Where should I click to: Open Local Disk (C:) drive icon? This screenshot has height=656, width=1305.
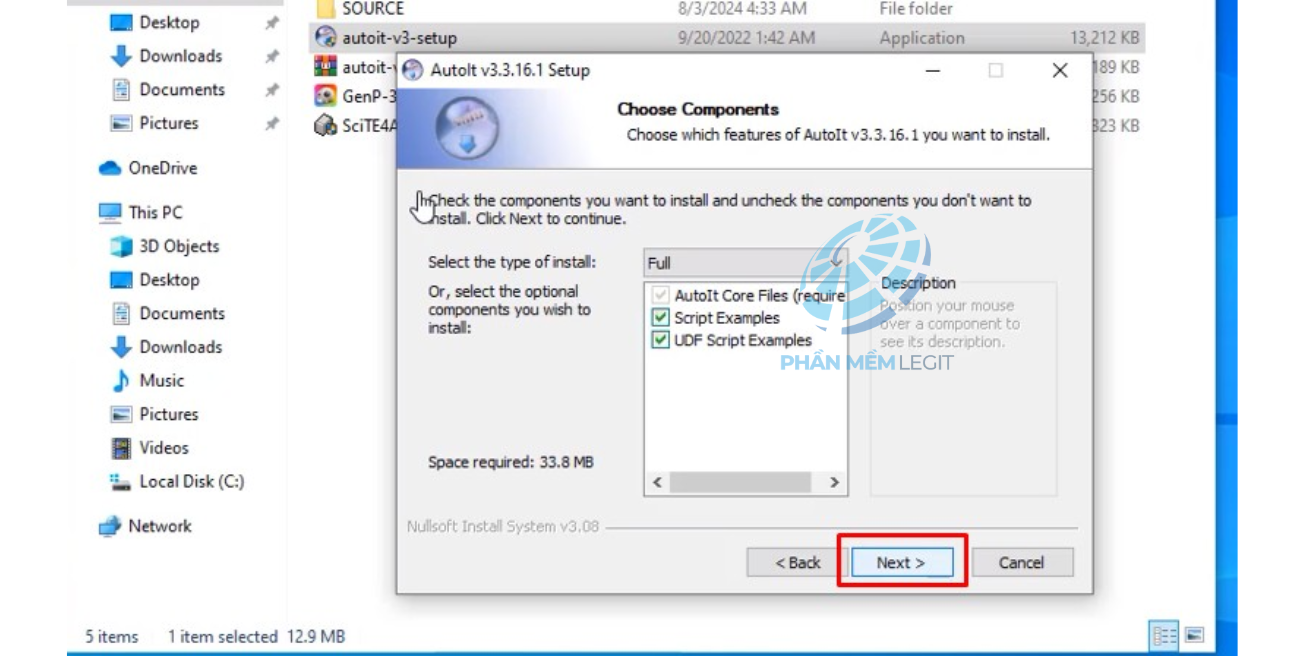(121, 482)
